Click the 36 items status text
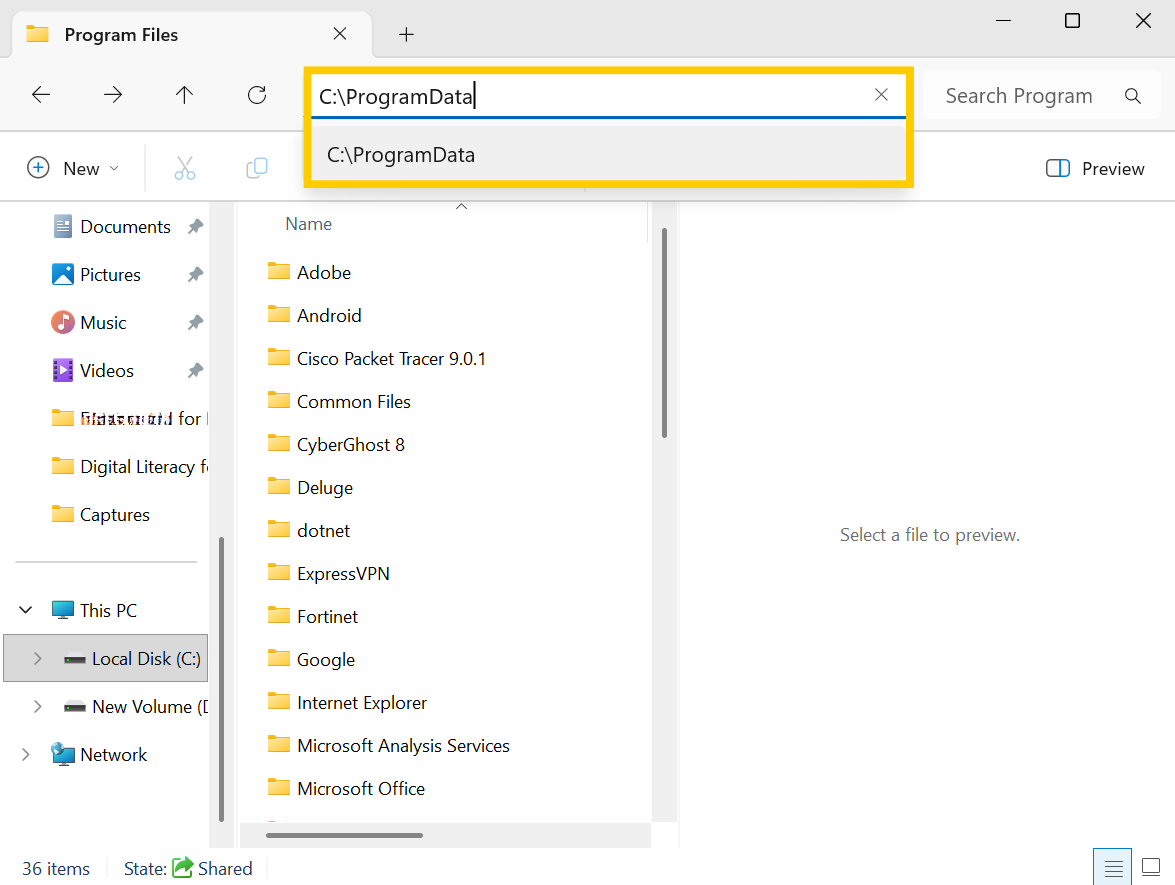This screenshot has height=885, width=1175. [x=56, y=869]
